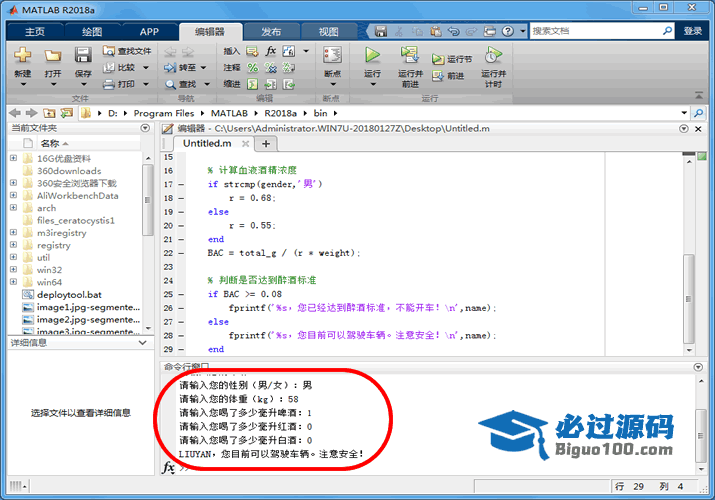
Task: Close the Untitled.m tab
Action: pos(245,144)
